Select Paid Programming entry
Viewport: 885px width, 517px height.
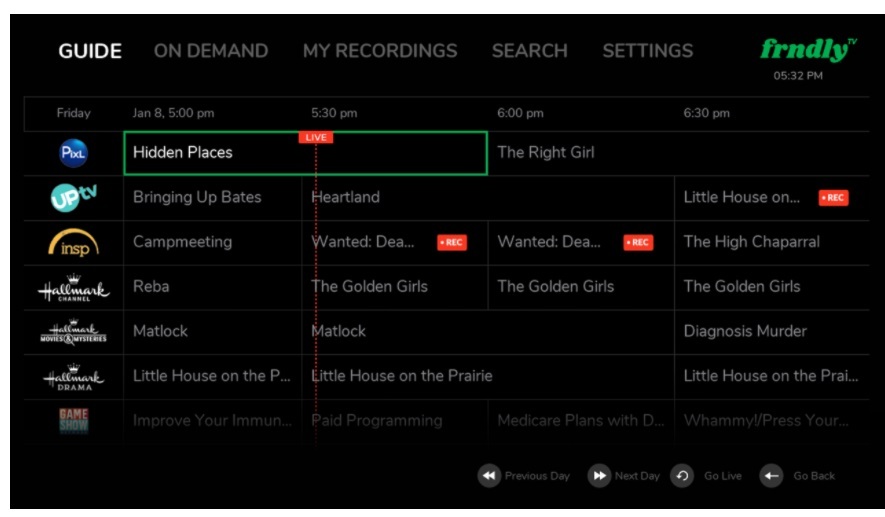[395, 421]
